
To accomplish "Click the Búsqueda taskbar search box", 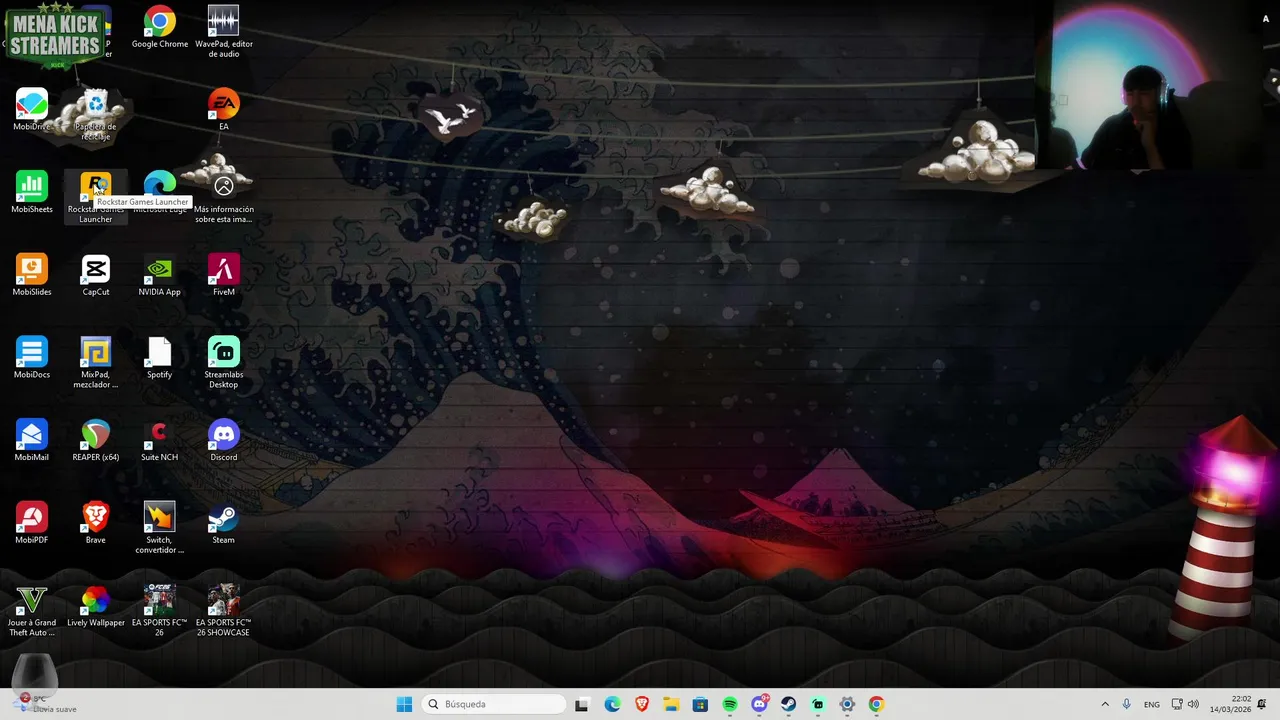I will tap(493, 704).
